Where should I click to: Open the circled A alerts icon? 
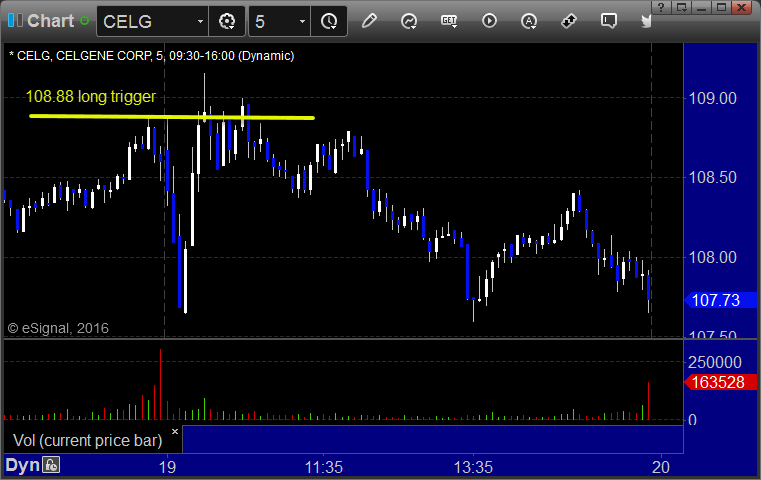529,21
